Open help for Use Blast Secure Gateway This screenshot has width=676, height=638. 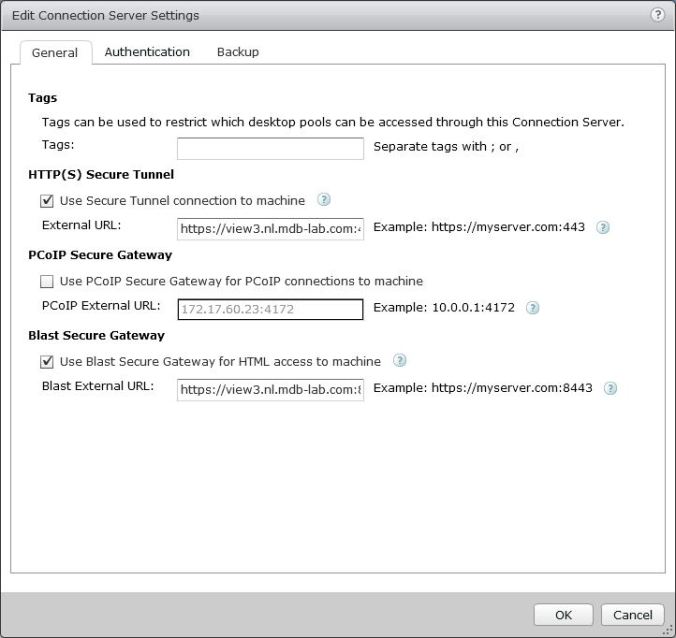[399, 361]
